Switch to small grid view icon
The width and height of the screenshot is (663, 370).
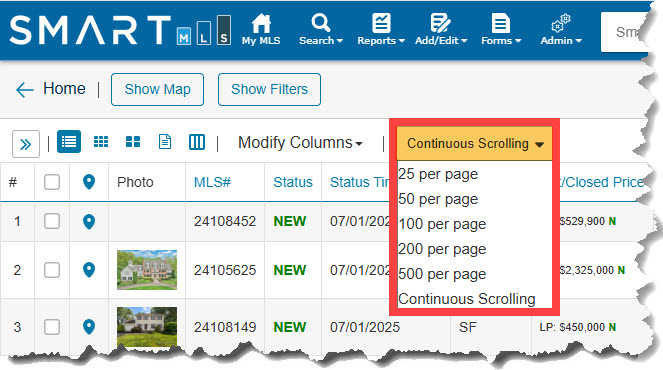[x=101, y=142]
